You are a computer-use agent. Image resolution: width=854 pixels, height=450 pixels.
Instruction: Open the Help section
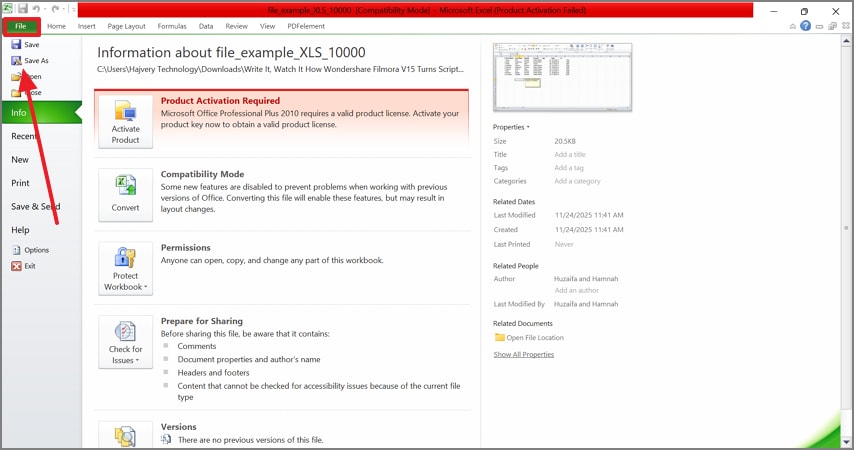20,230
